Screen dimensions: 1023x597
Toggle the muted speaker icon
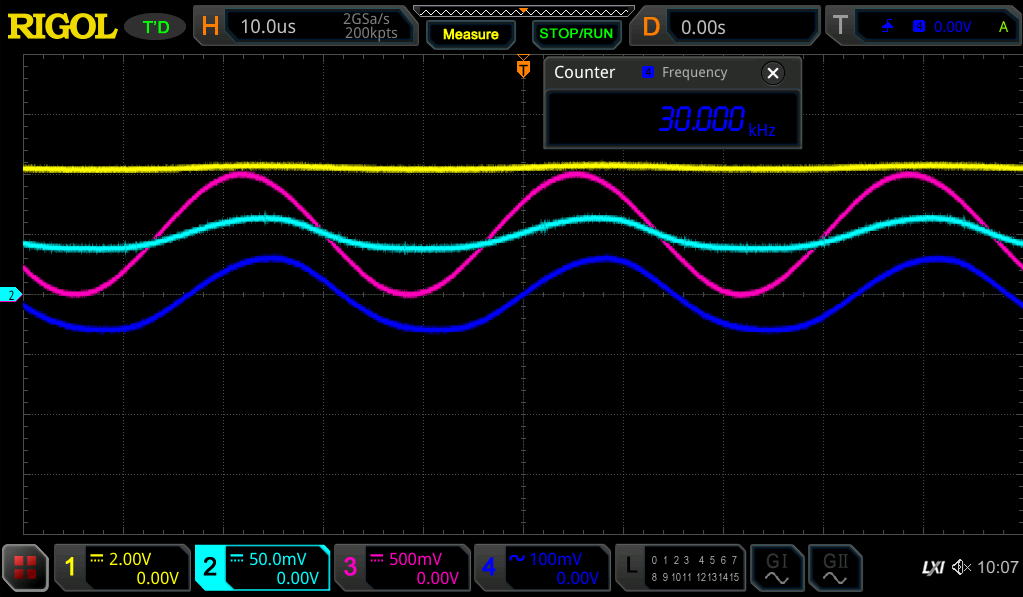point(961,567)
